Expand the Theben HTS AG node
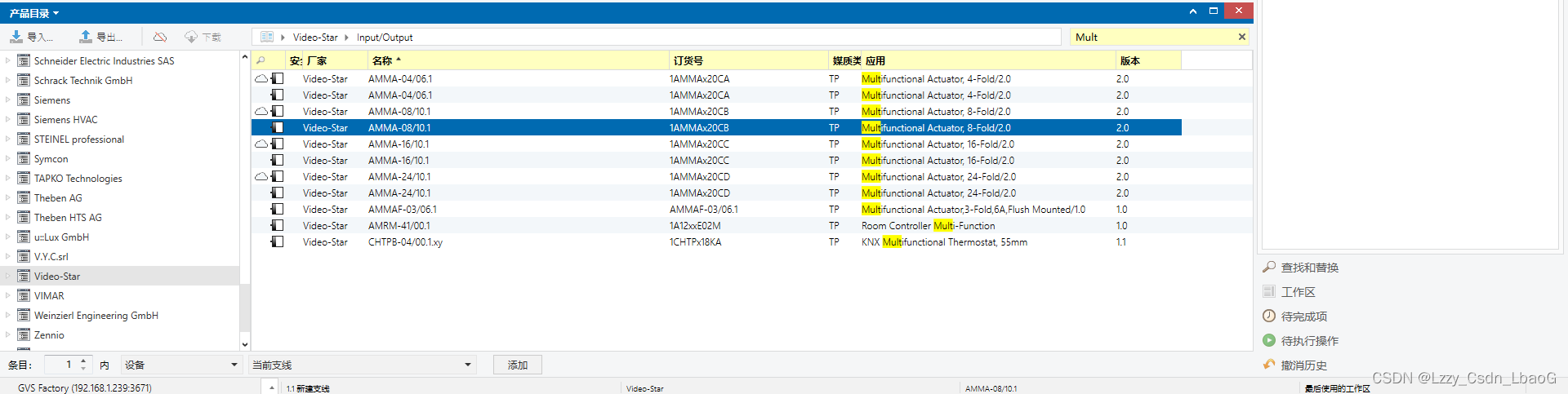This screenshot has height=394, width=1568. (x=8, y=217)
